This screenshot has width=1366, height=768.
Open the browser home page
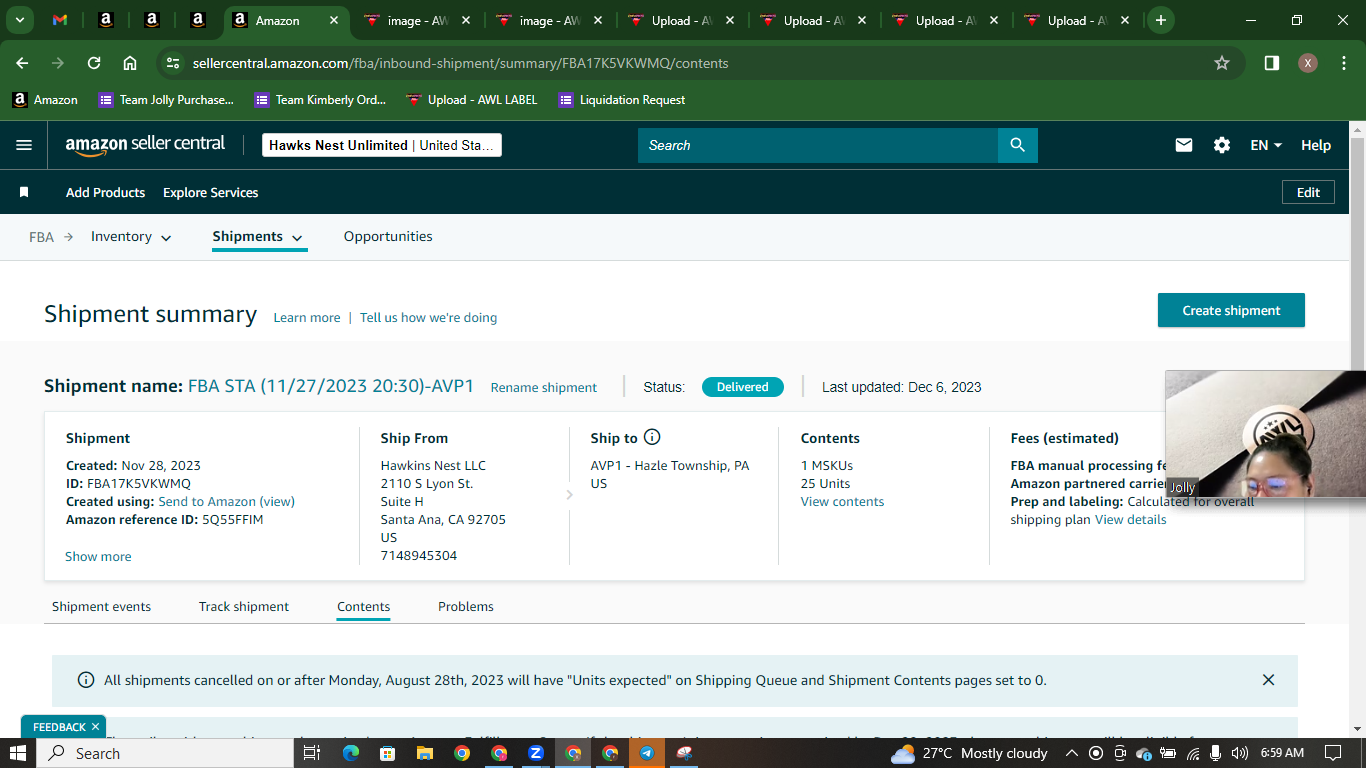click(x=130, y=63)
